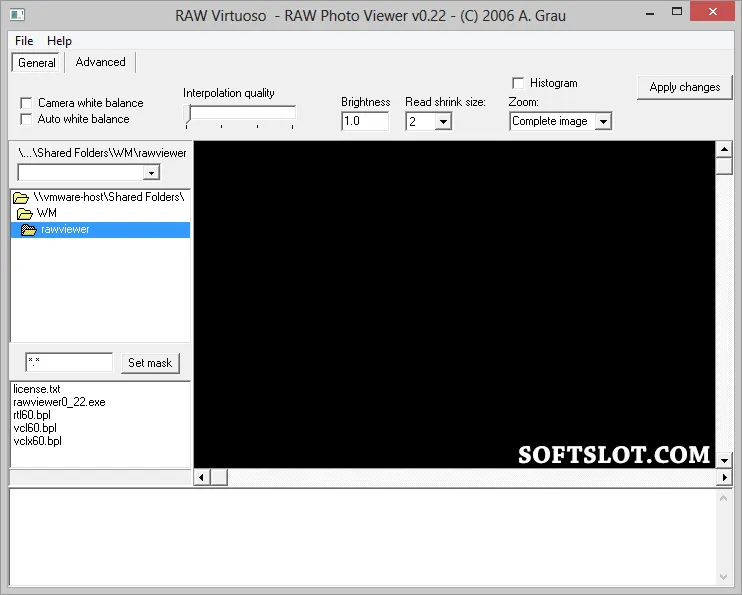Select the WM folder icon in tree

tap(25, 213)
